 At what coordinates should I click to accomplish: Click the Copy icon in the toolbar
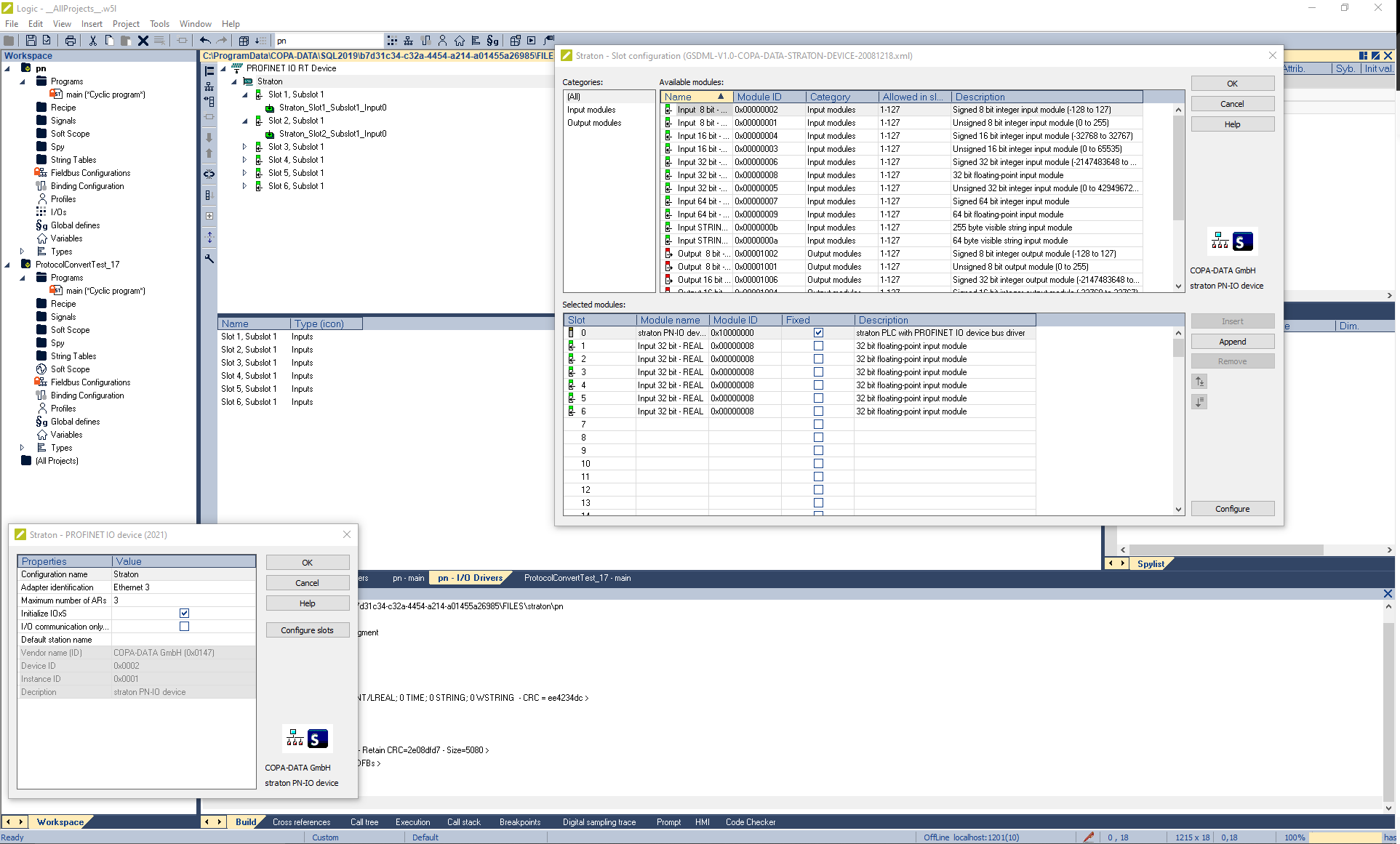(109, 41)
